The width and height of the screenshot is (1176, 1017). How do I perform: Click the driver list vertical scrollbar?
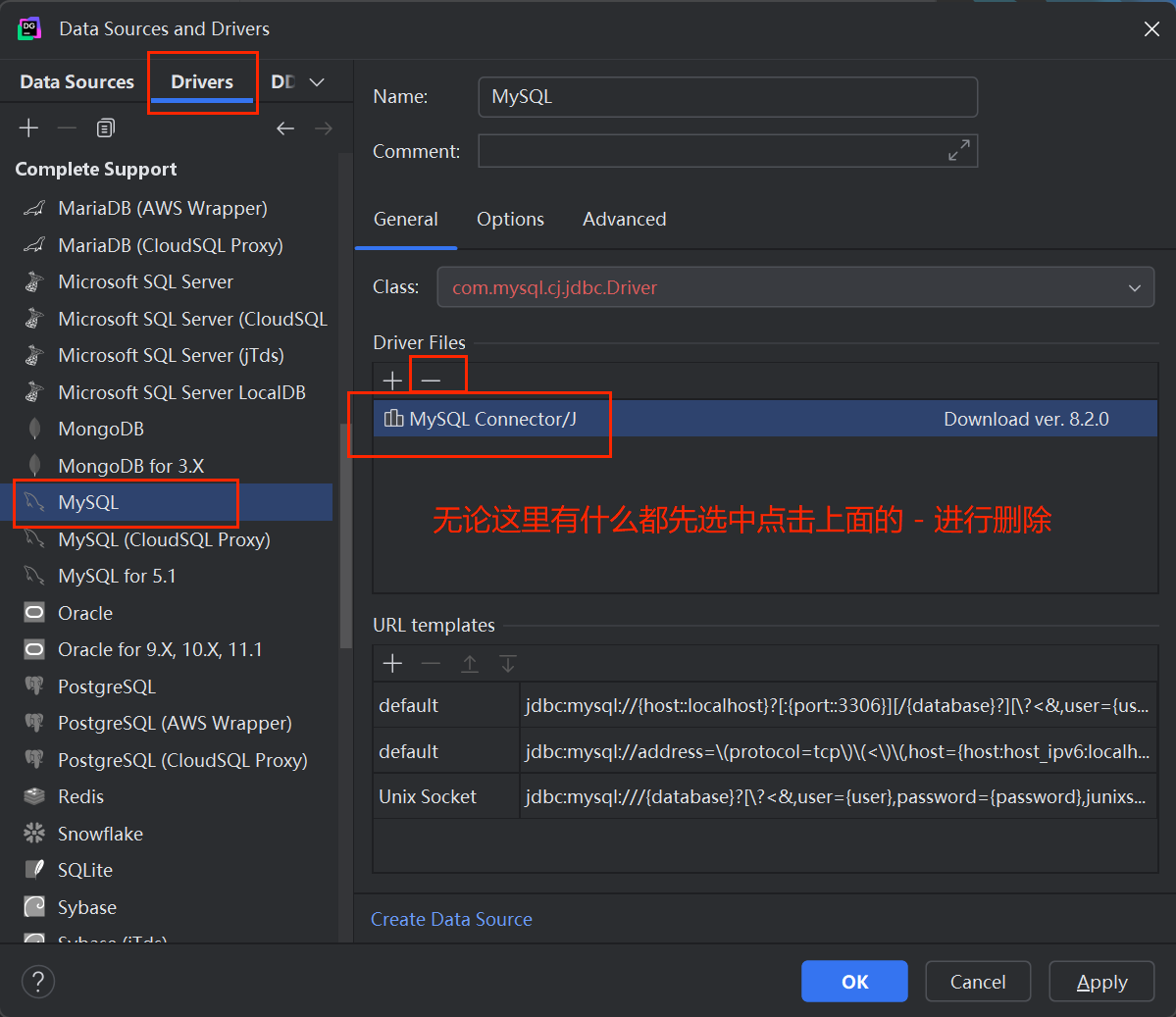[x=345, y=535]
